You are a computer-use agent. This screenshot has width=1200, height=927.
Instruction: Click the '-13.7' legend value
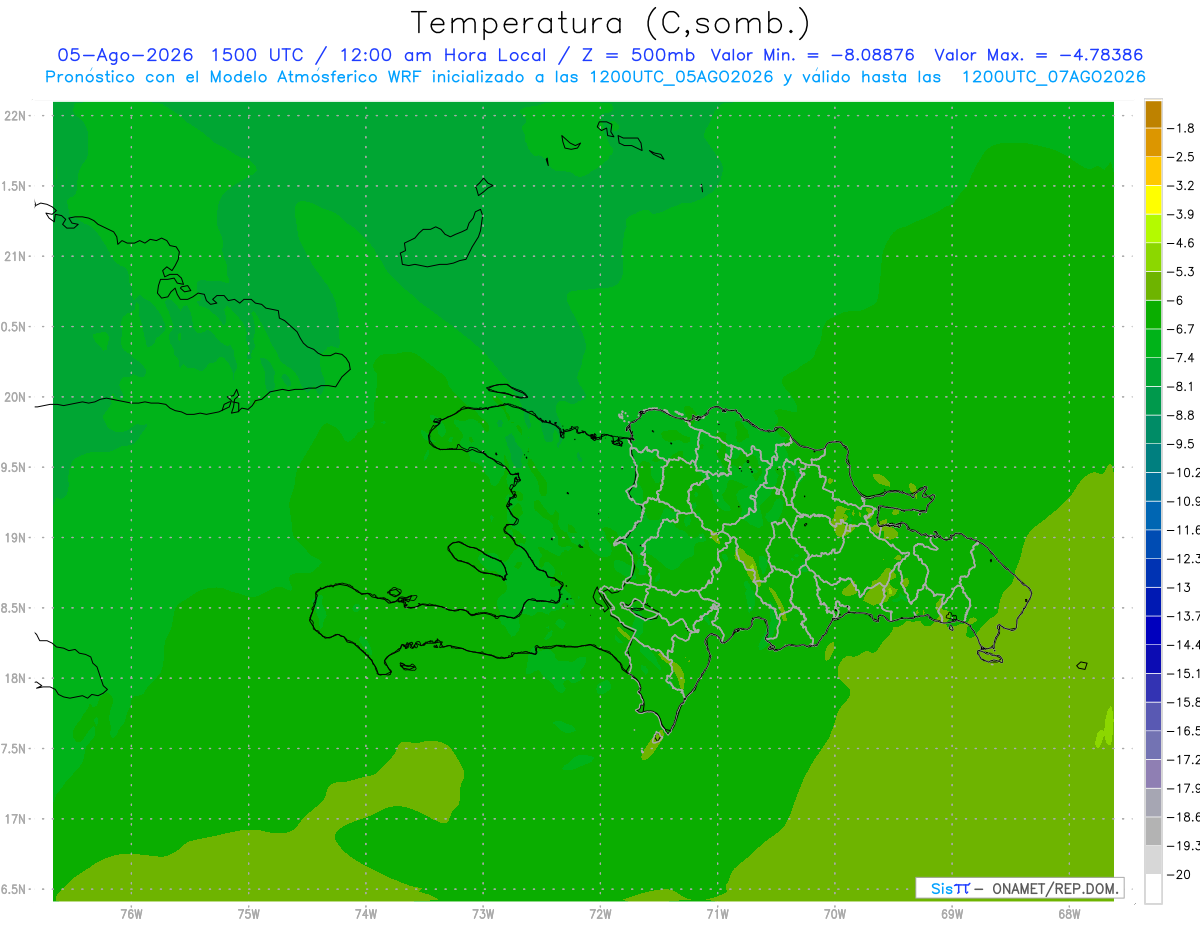click(1184, 615)
